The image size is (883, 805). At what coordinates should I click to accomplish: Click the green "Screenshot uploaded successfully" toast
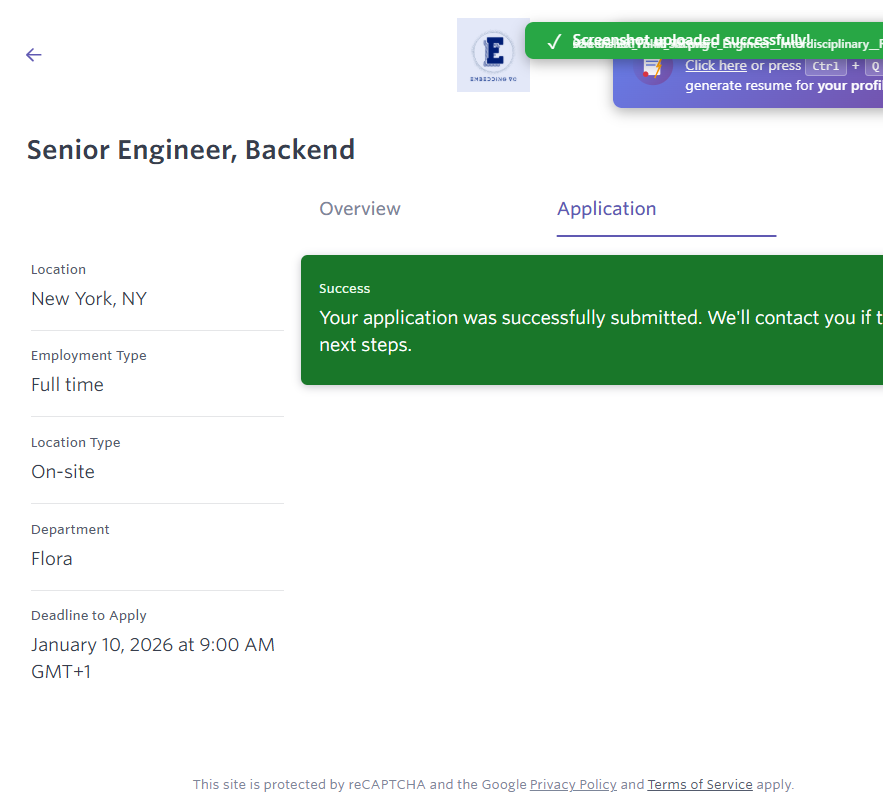[700, 41]
